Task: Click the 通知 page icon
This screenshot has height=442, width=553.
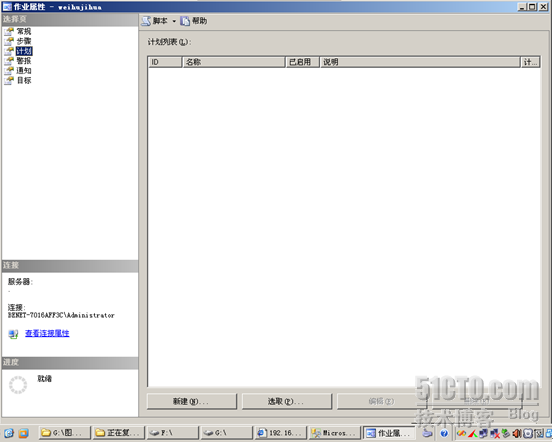Action: [x=9, y=71]
